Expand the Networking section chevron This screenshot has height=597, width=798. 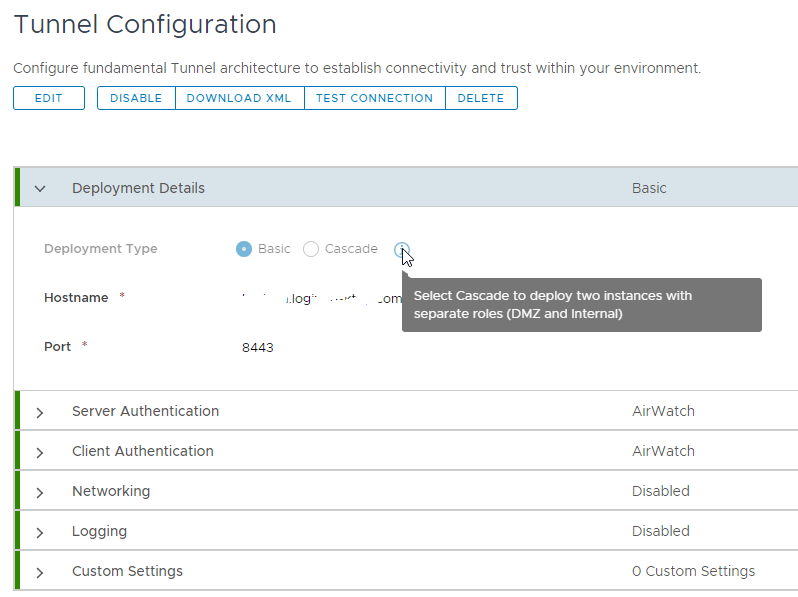[x=40, y=492]
